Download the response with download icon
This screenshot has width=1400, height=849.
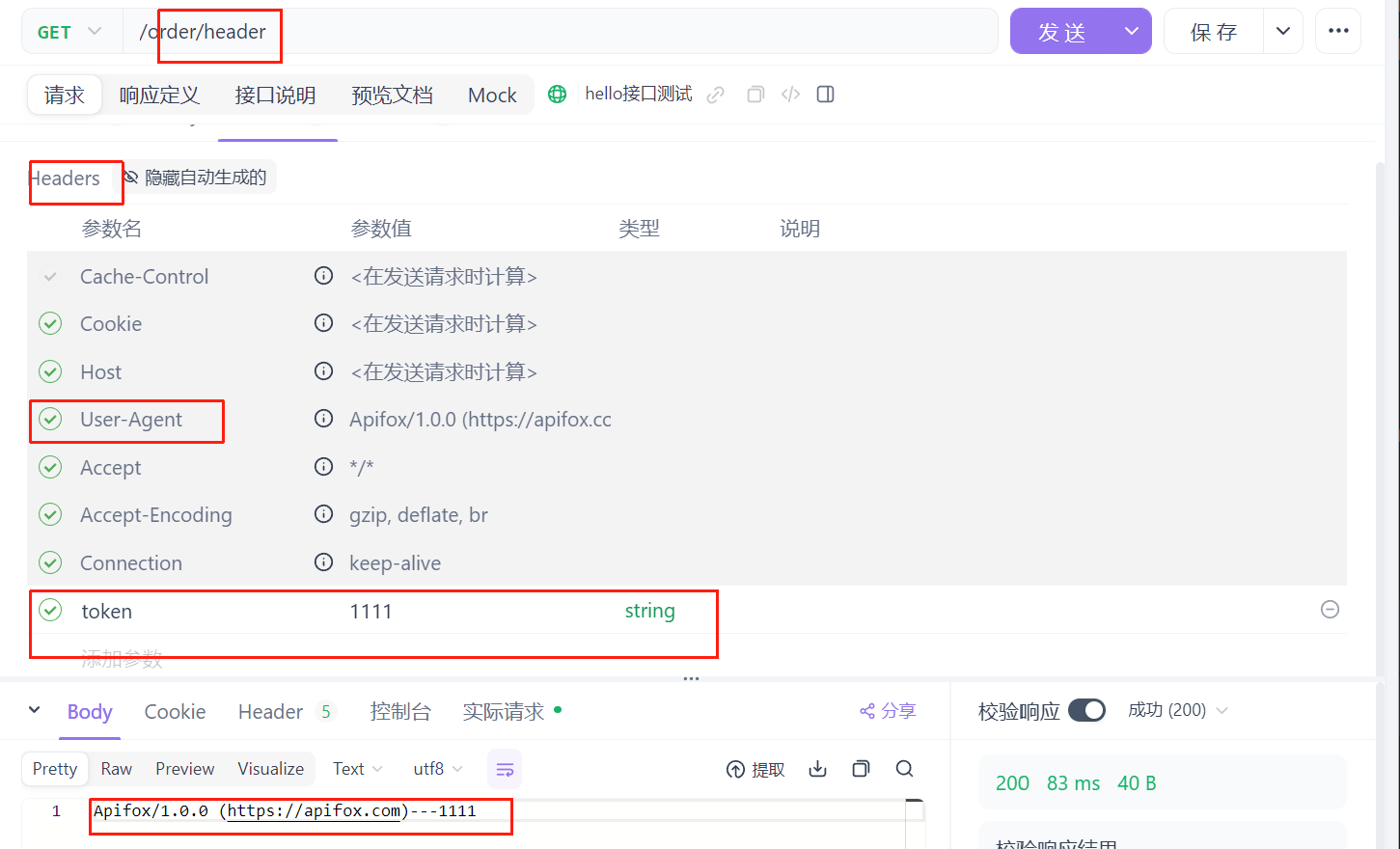click(818, 769)
